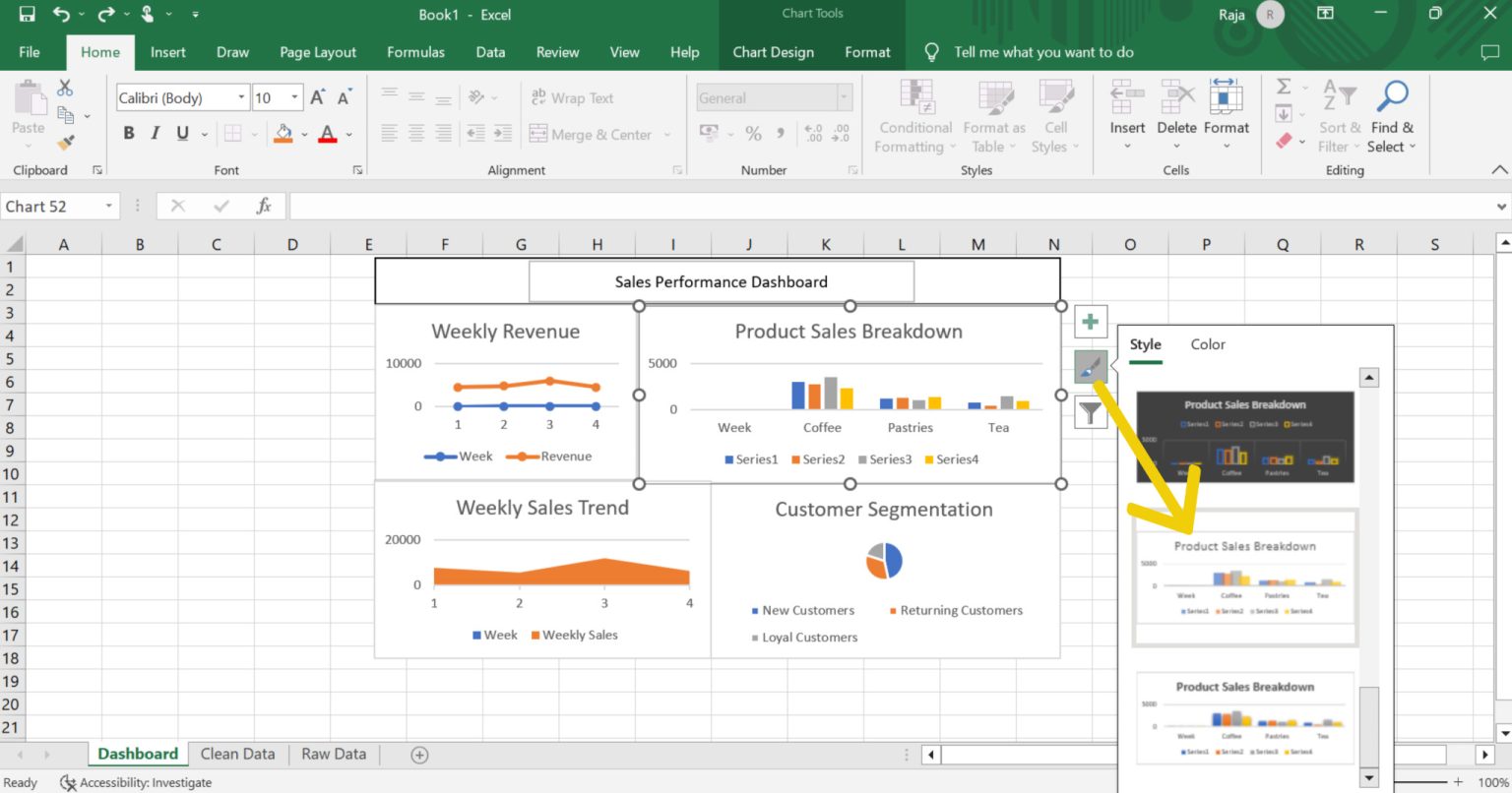Open the Calibri font name dropdown
The height and width of the screenshot is (793, 1512).
click(240, 97)
